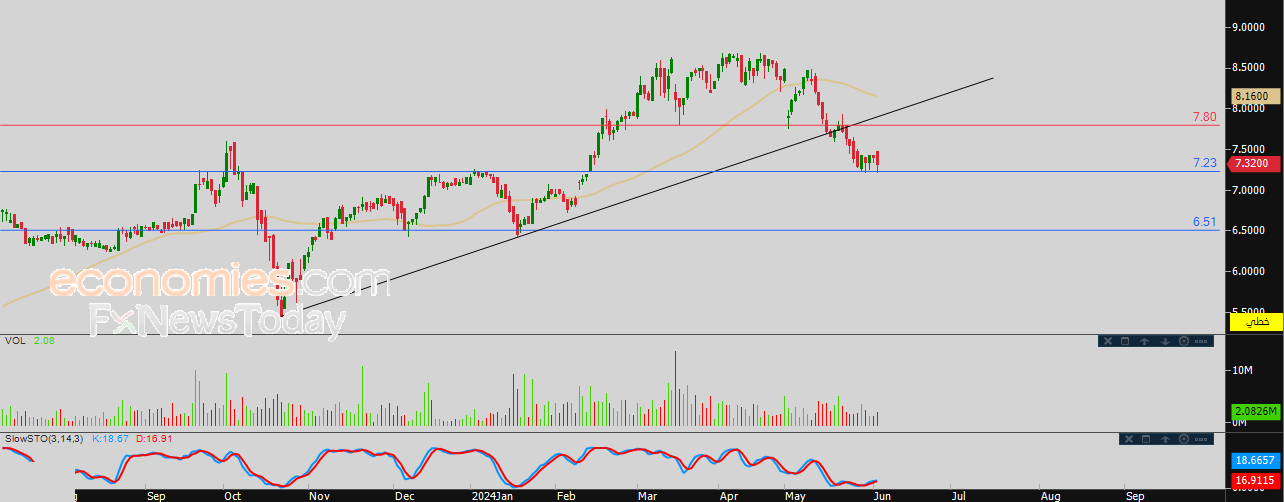Move the VOL panel up
1284x502 pixels.
(x=1144, y=341)
